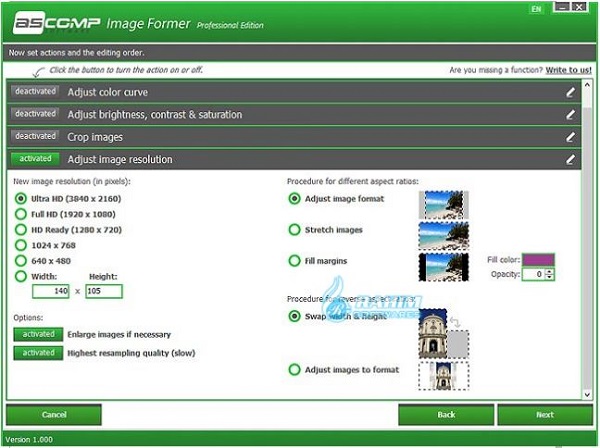Screen dimensions: 600x448
Task: Click the pencil icon for Adjust brightness, contrast & saturation
Action: pos(570,114)
